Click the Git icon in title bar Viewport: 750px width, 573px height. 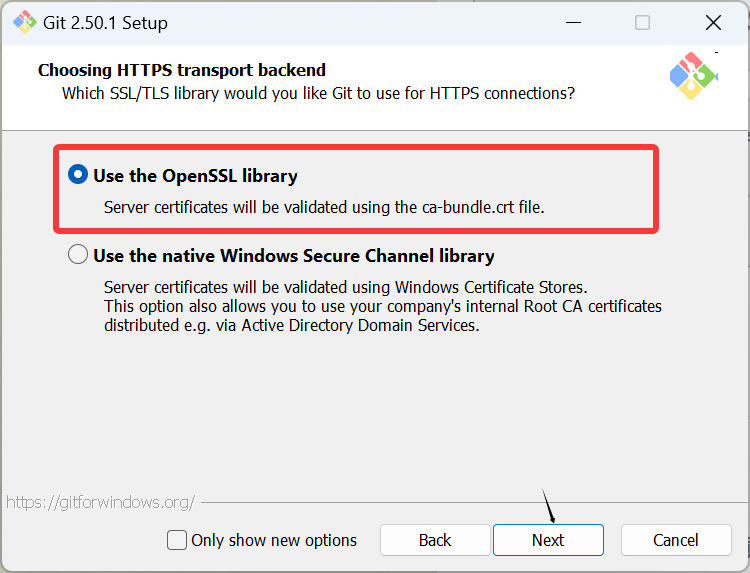25,22
